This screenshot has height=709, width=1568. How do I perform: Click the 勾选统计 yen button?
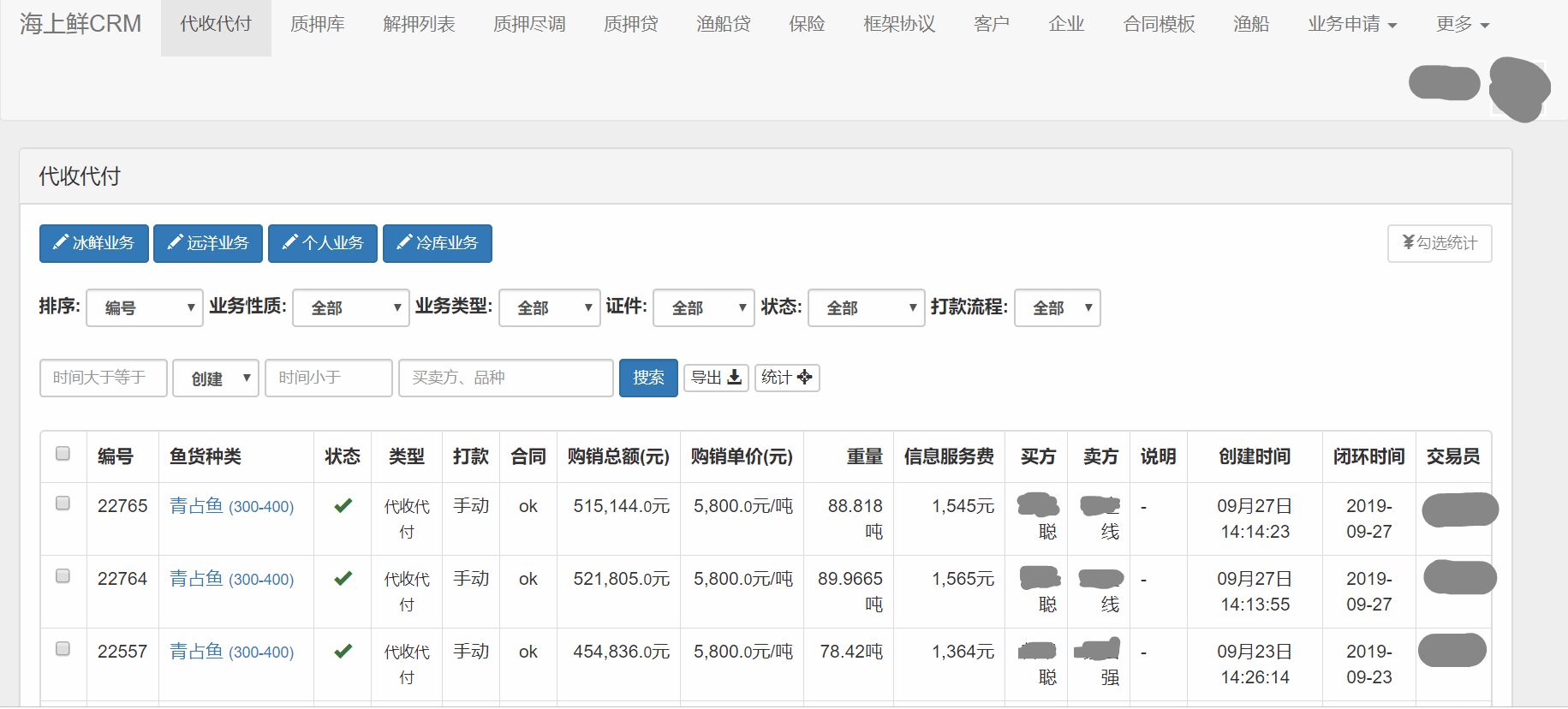pos(1439,244)
